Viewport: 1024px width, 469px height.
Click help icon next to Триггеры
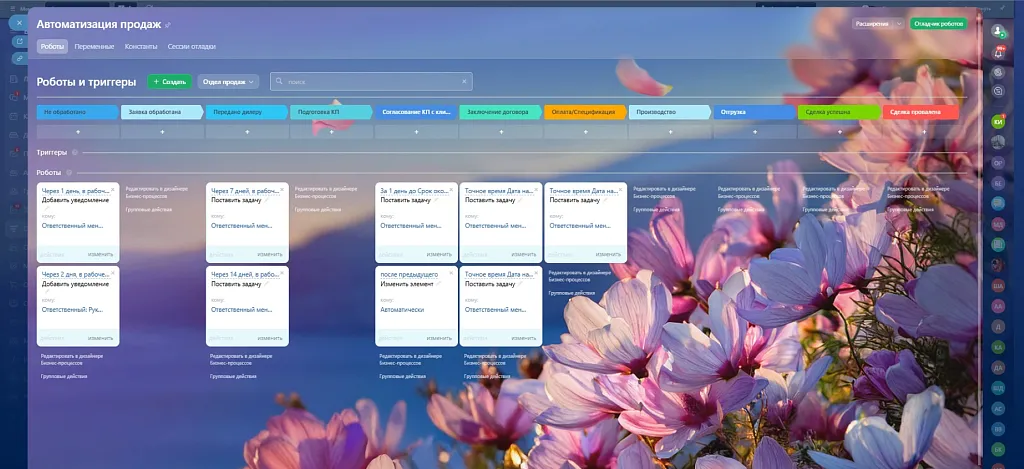[73, 153]
